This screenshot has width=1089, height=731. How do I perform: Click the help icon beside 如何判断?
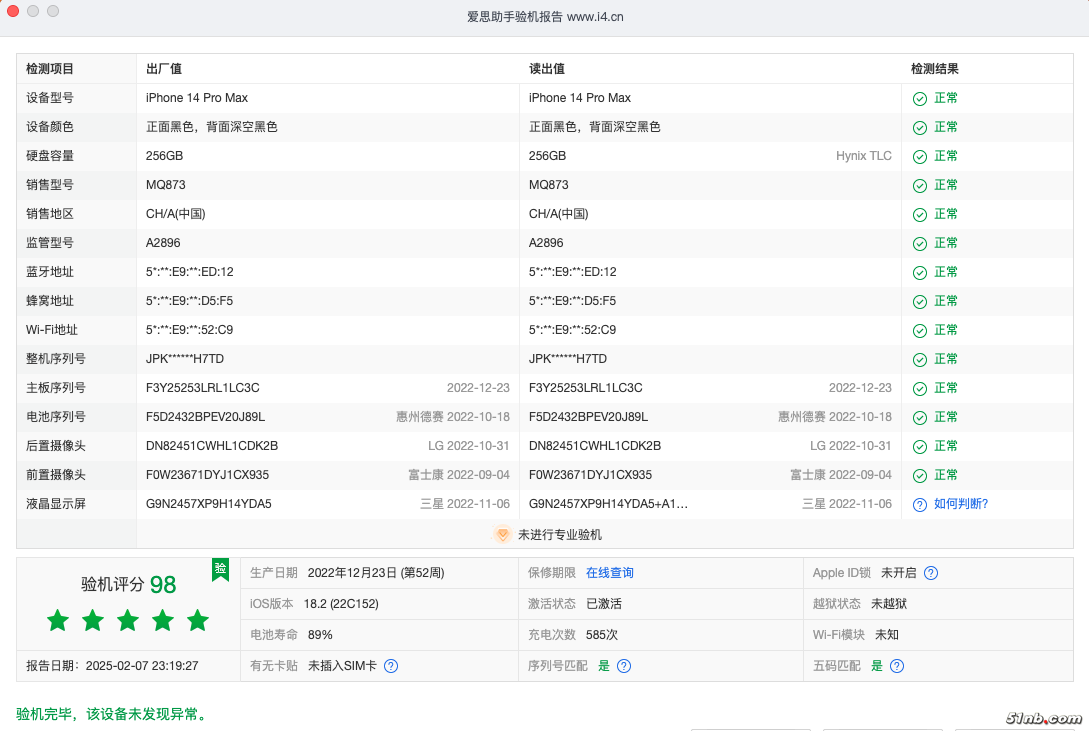pos(920,505)
